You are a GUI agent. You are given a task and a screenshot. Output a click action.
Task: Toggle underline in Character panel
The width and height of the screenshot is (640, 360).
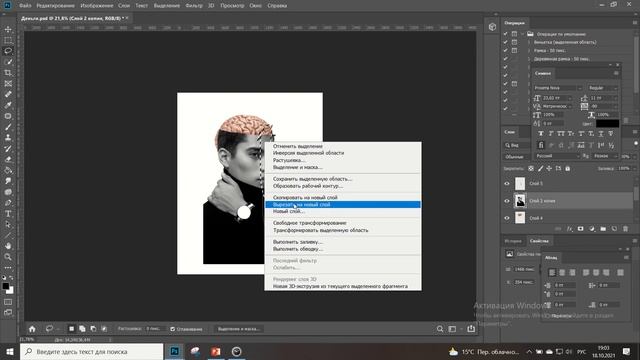point(601,133)
